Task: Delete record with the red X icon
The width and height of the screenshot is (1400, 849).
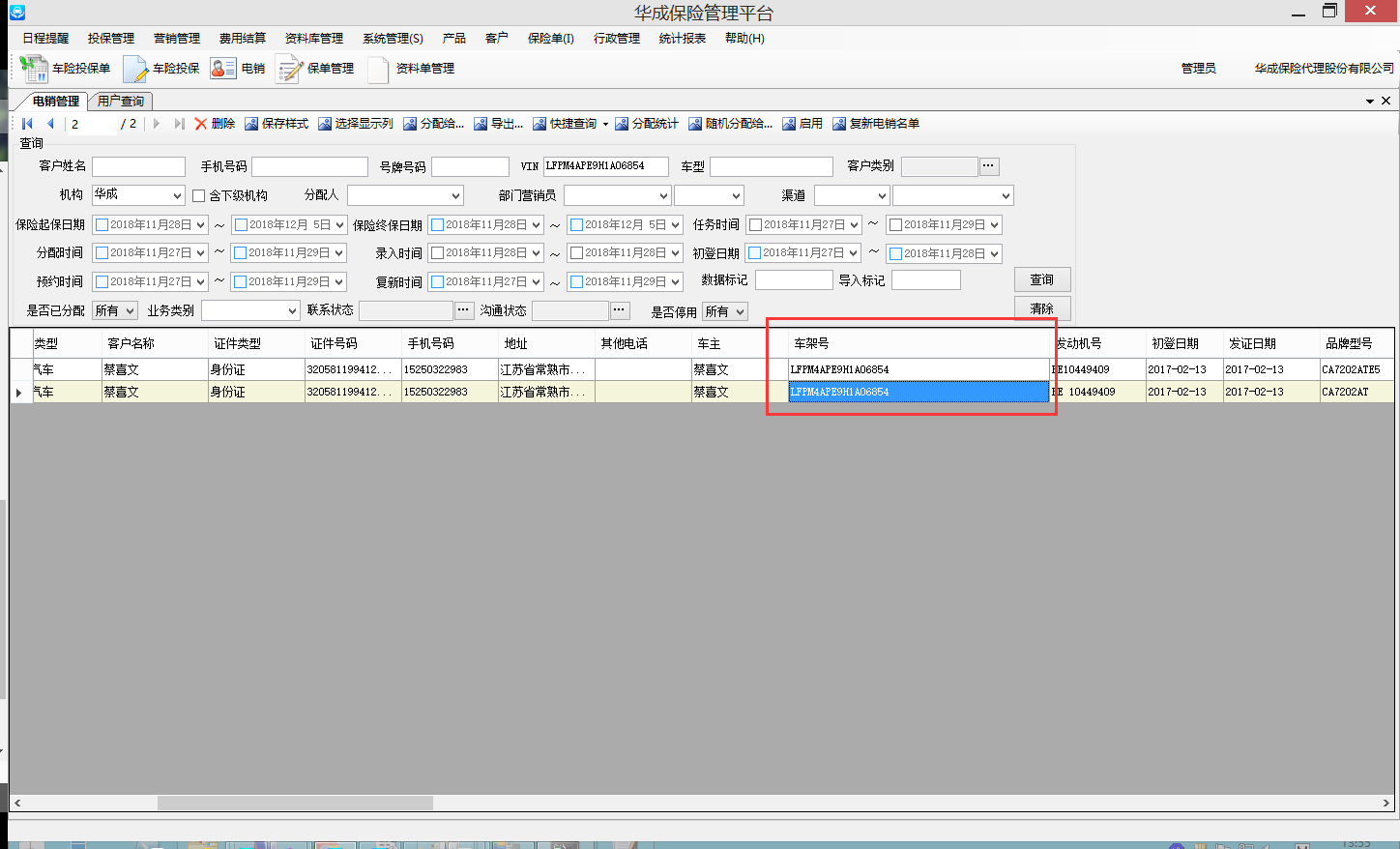Action: coord(201,124)
